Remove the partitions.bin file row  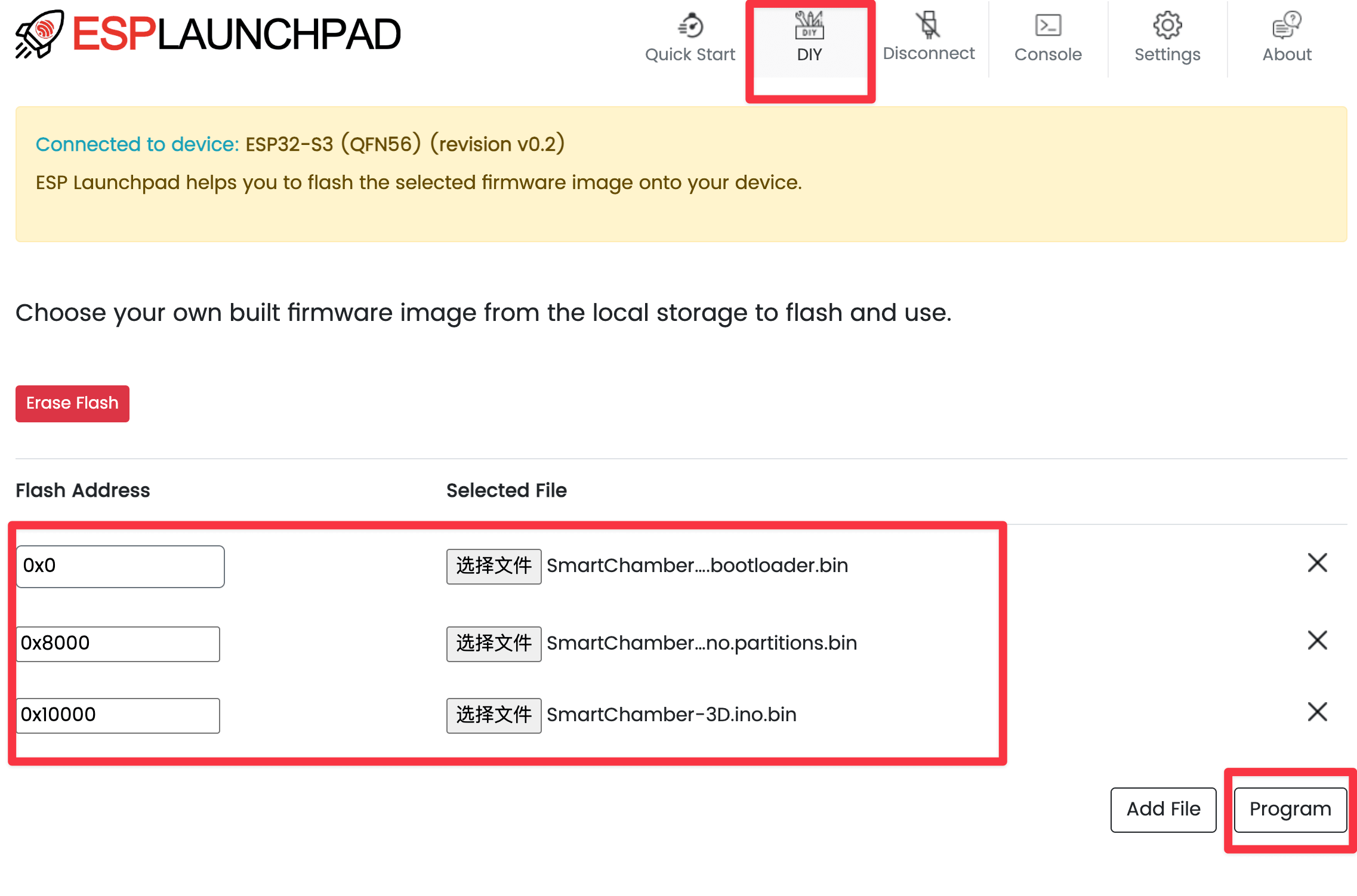click(x=1317, y=640)
